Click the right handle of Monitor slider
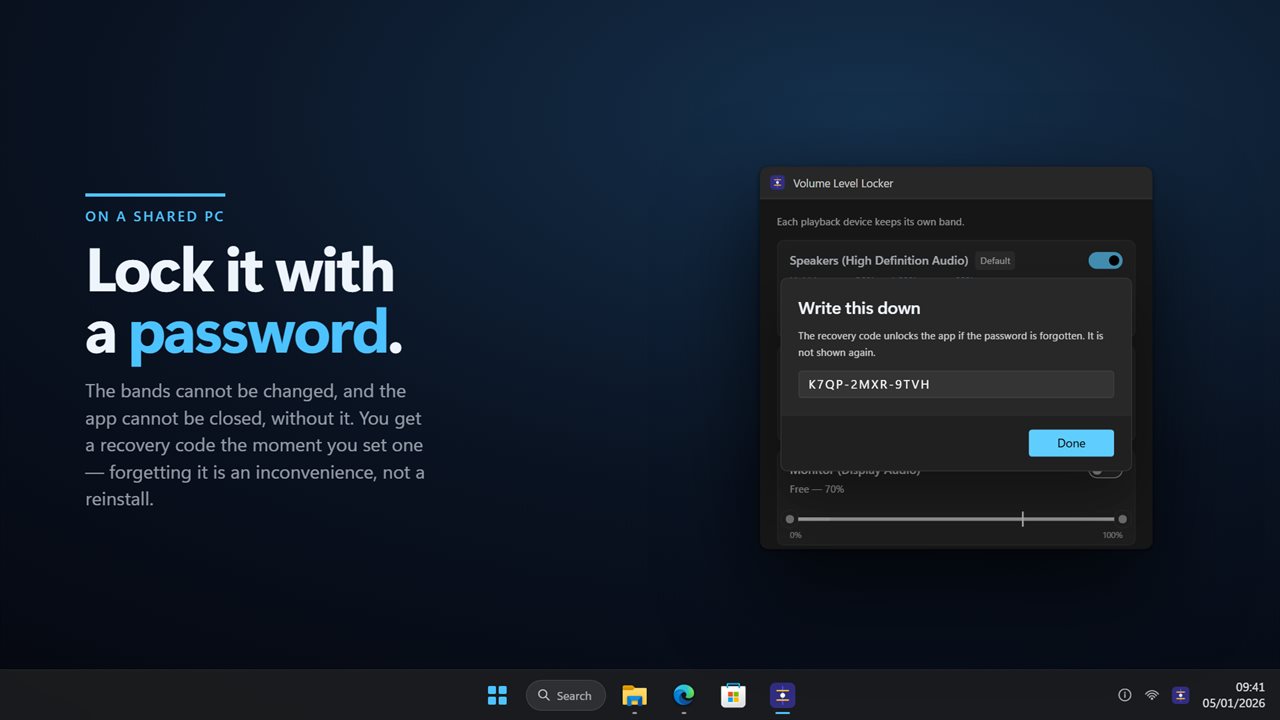The image size is (1280, 720). pyautogui.click(x=1123, y=519)
